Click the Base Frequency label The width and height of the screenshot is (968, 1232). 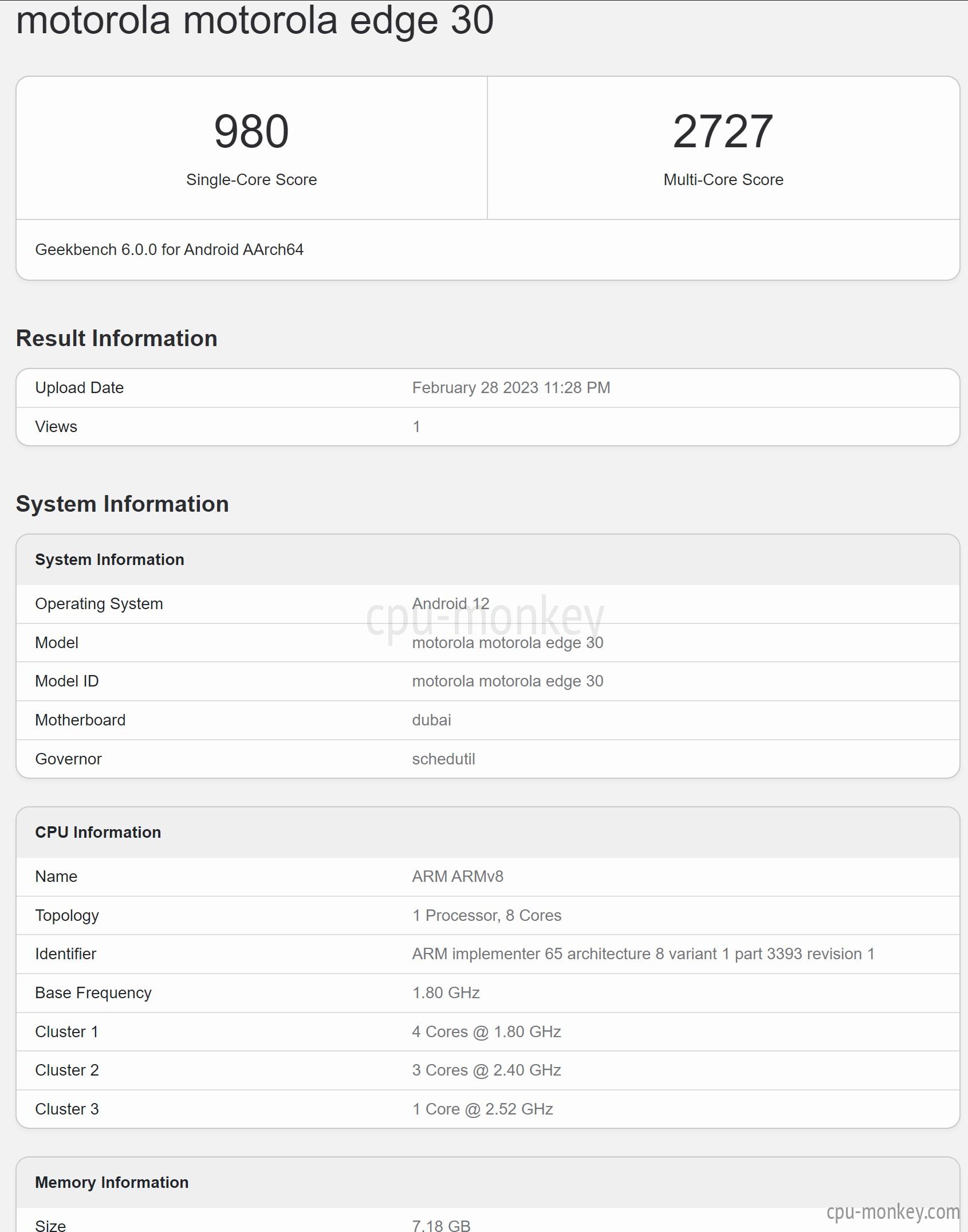pos(93,992)
